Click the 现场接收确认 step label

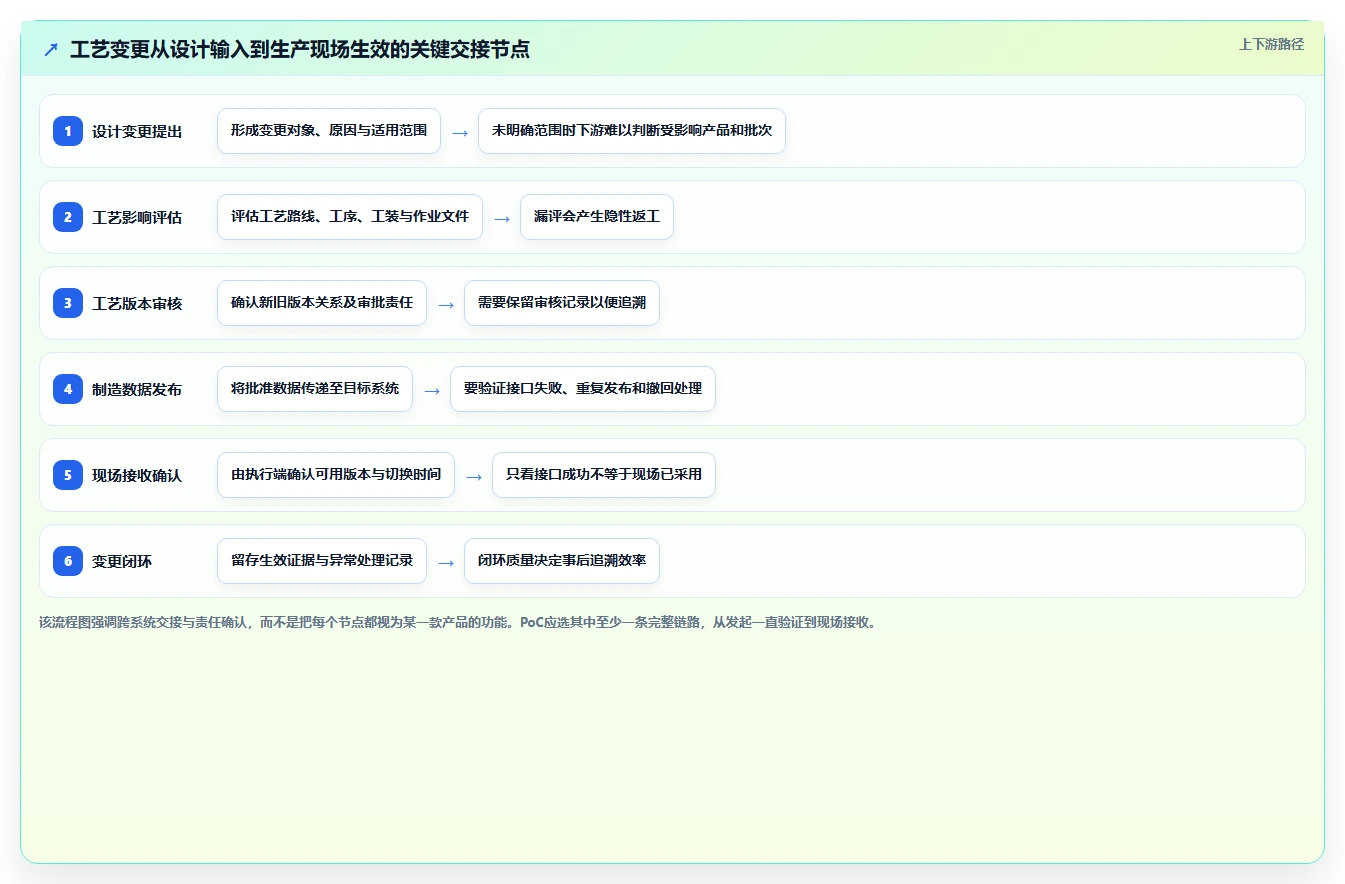click(x=137, y=475)
